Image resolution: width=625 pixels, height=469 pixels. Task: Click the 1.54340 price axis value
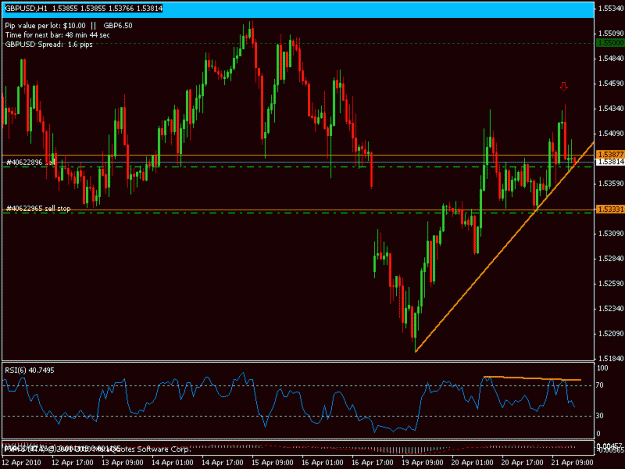coord(611,108)
